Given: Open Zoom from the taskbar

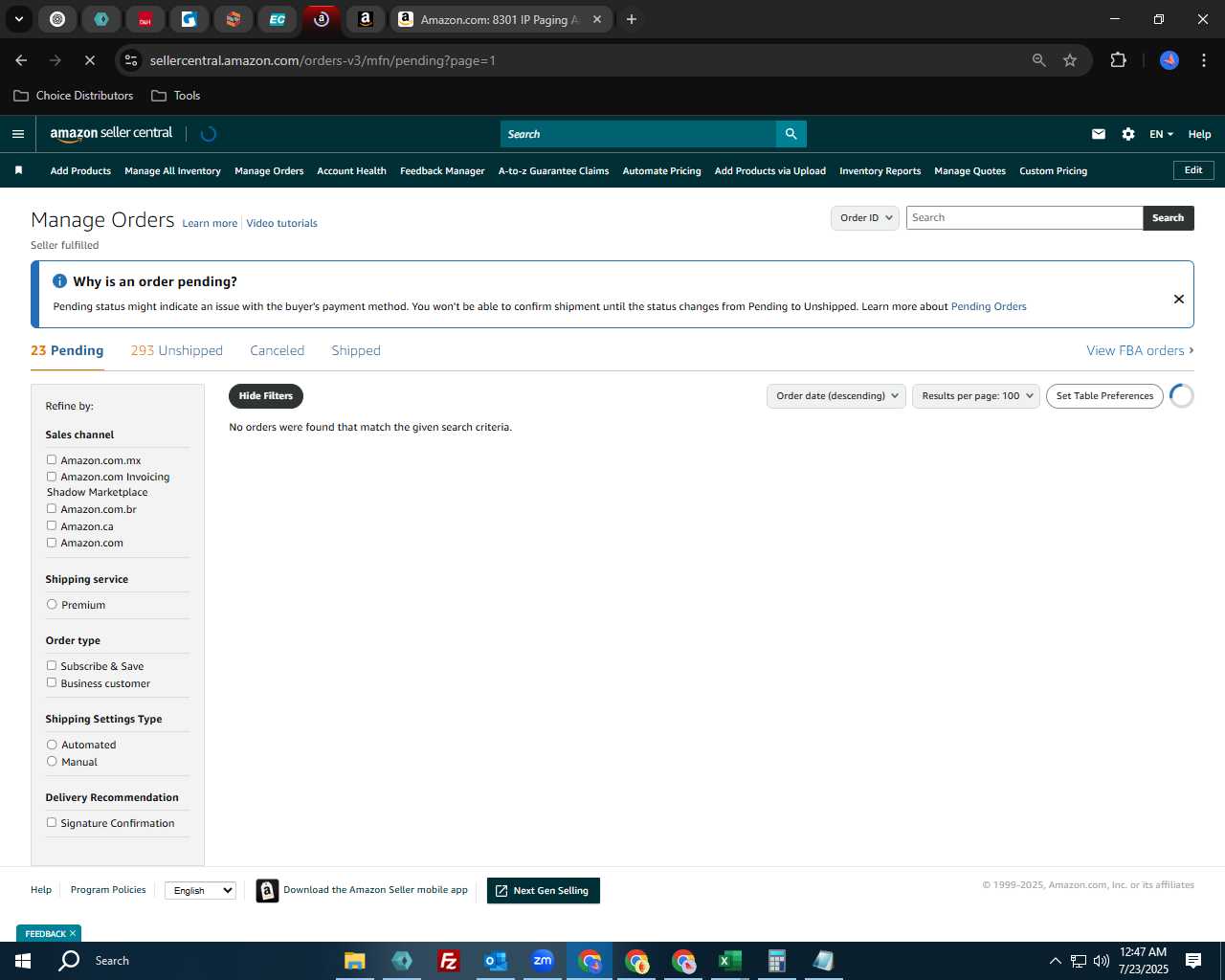Looking at the screenshot, I should 543,961.
